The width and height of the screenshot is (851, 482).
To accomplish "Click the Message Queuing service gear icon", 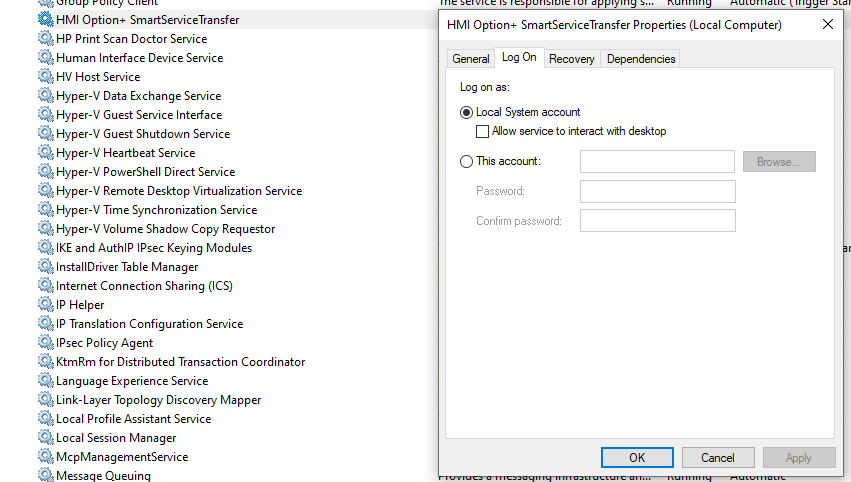I will (x=46, y=476).
